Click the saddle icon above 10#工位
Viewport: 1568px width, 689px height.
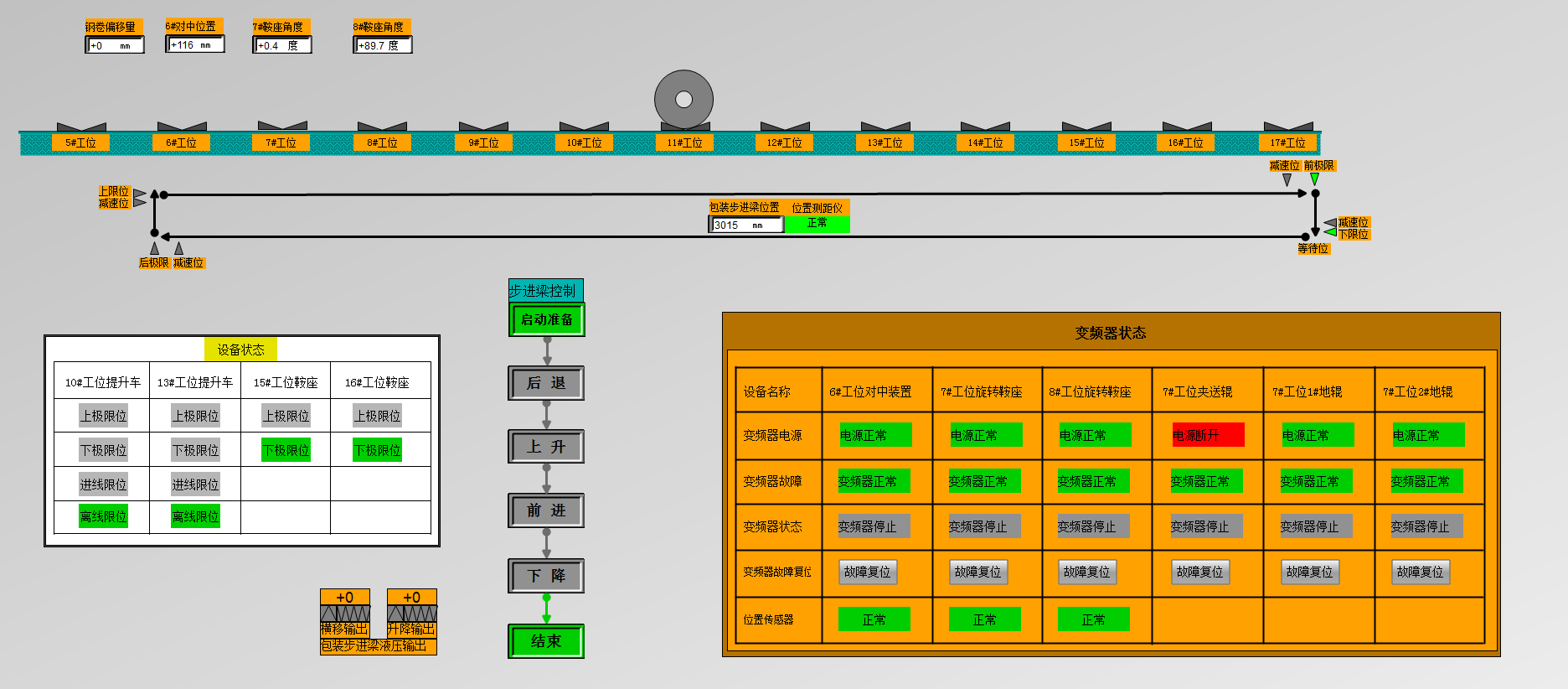click(x=584, y=127)
